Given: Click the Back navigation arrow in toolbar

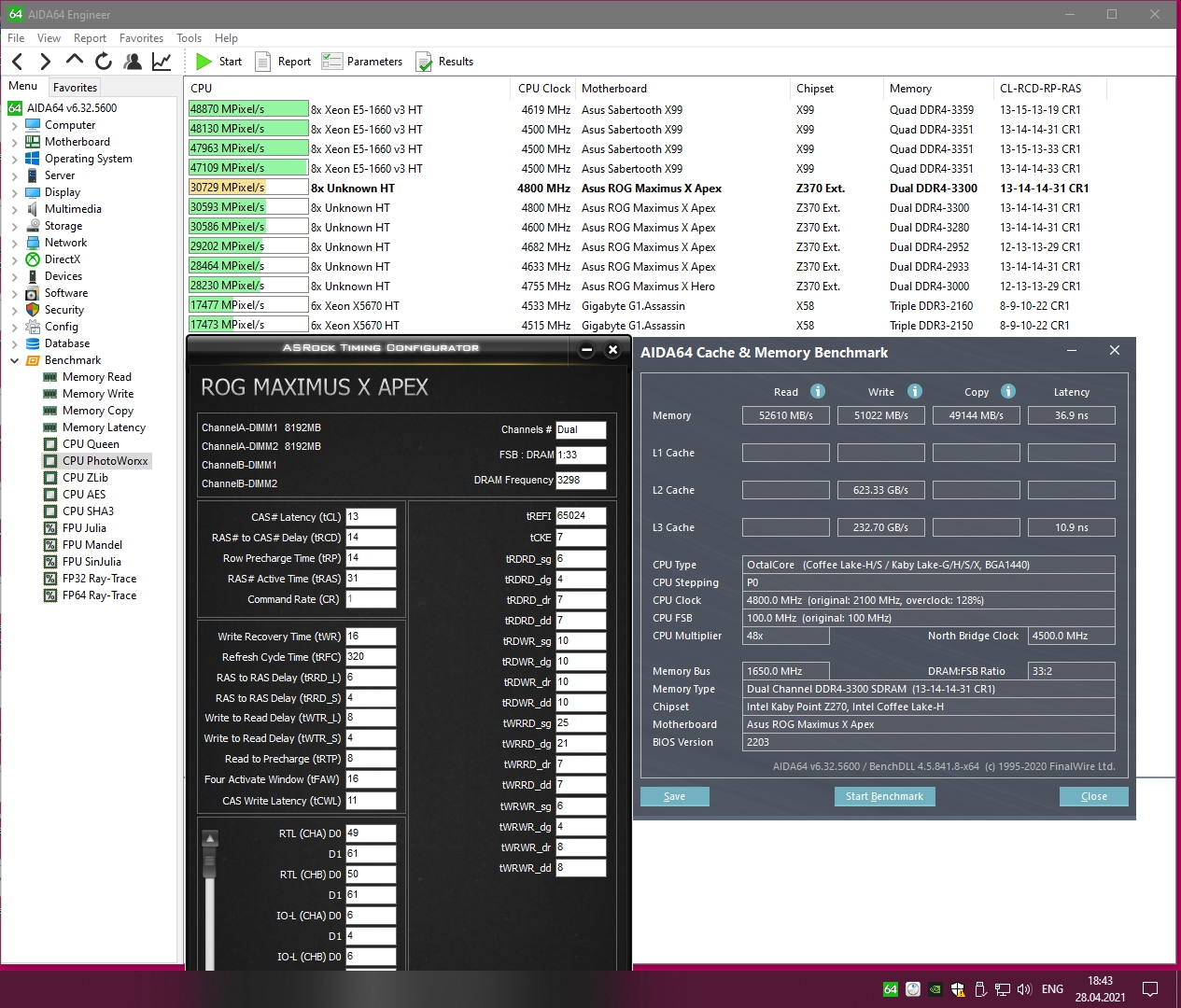Looking at the screenshot, I should pyautogui.click(x=17, y=62).
